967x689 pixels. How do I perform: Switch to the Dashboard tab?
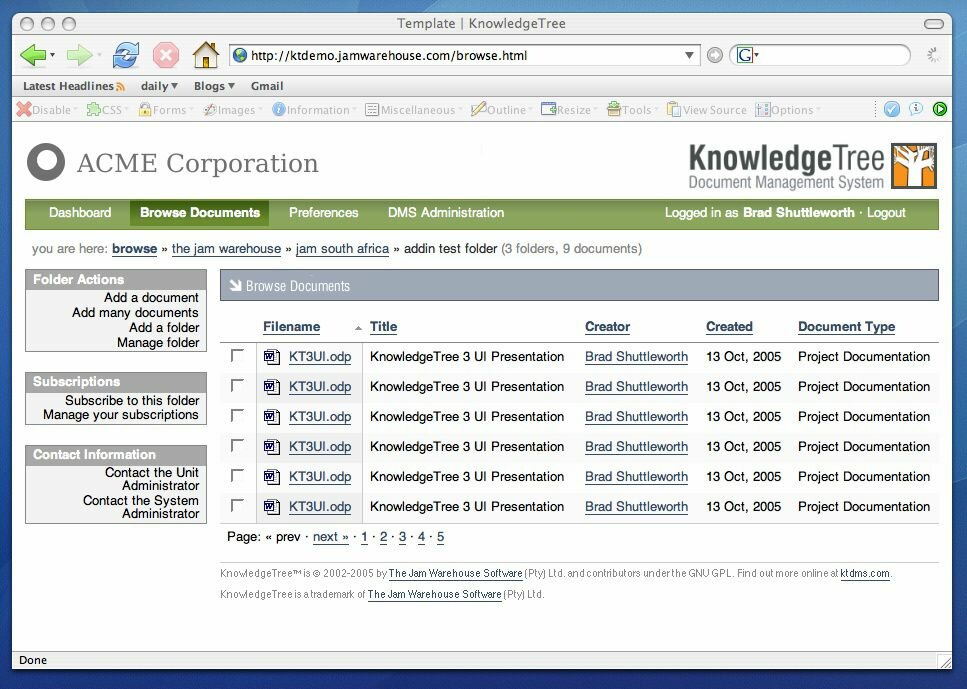click(x=80, y=213)
